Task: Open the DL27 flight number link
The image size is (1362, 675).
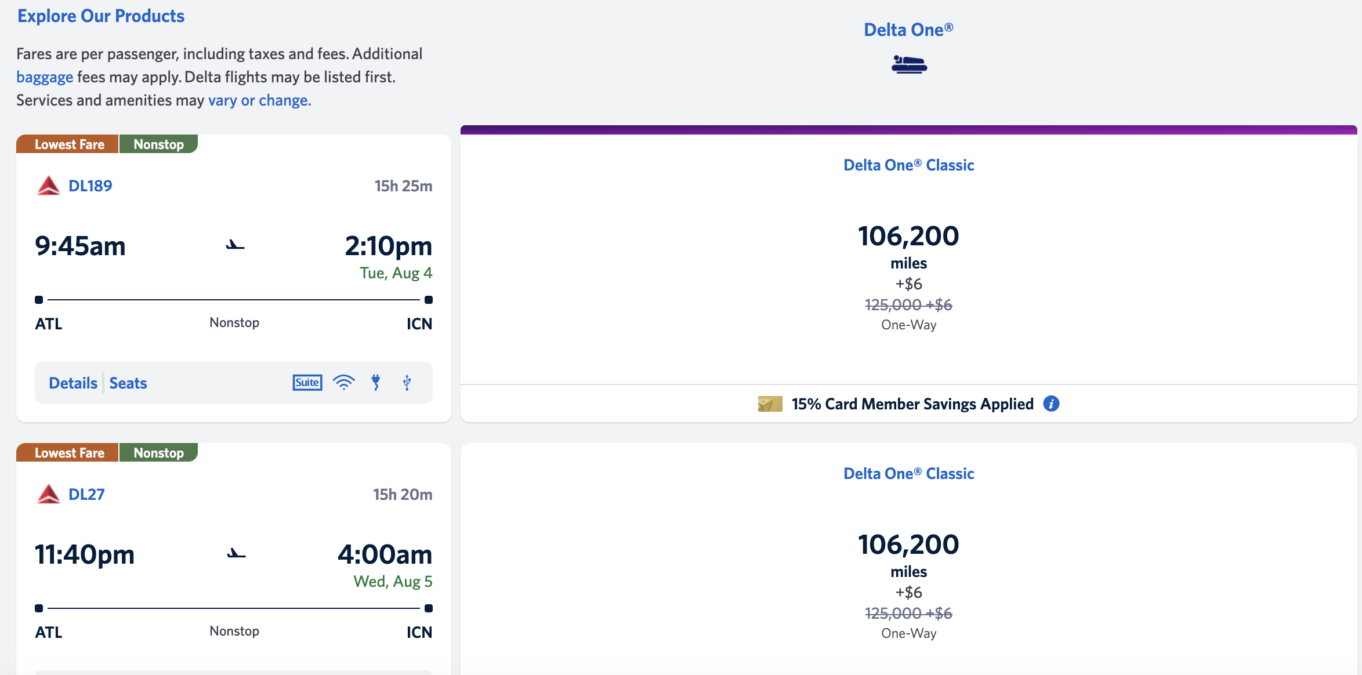Action: click(x=86, y=494)
